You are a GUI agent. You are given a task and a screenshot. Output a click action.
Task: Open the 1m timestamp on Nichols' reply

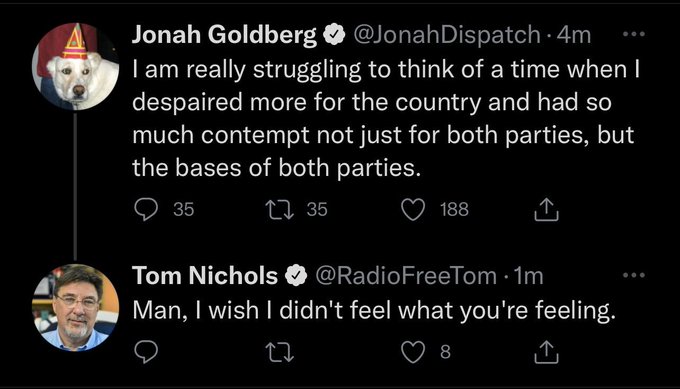coord(528,276)
